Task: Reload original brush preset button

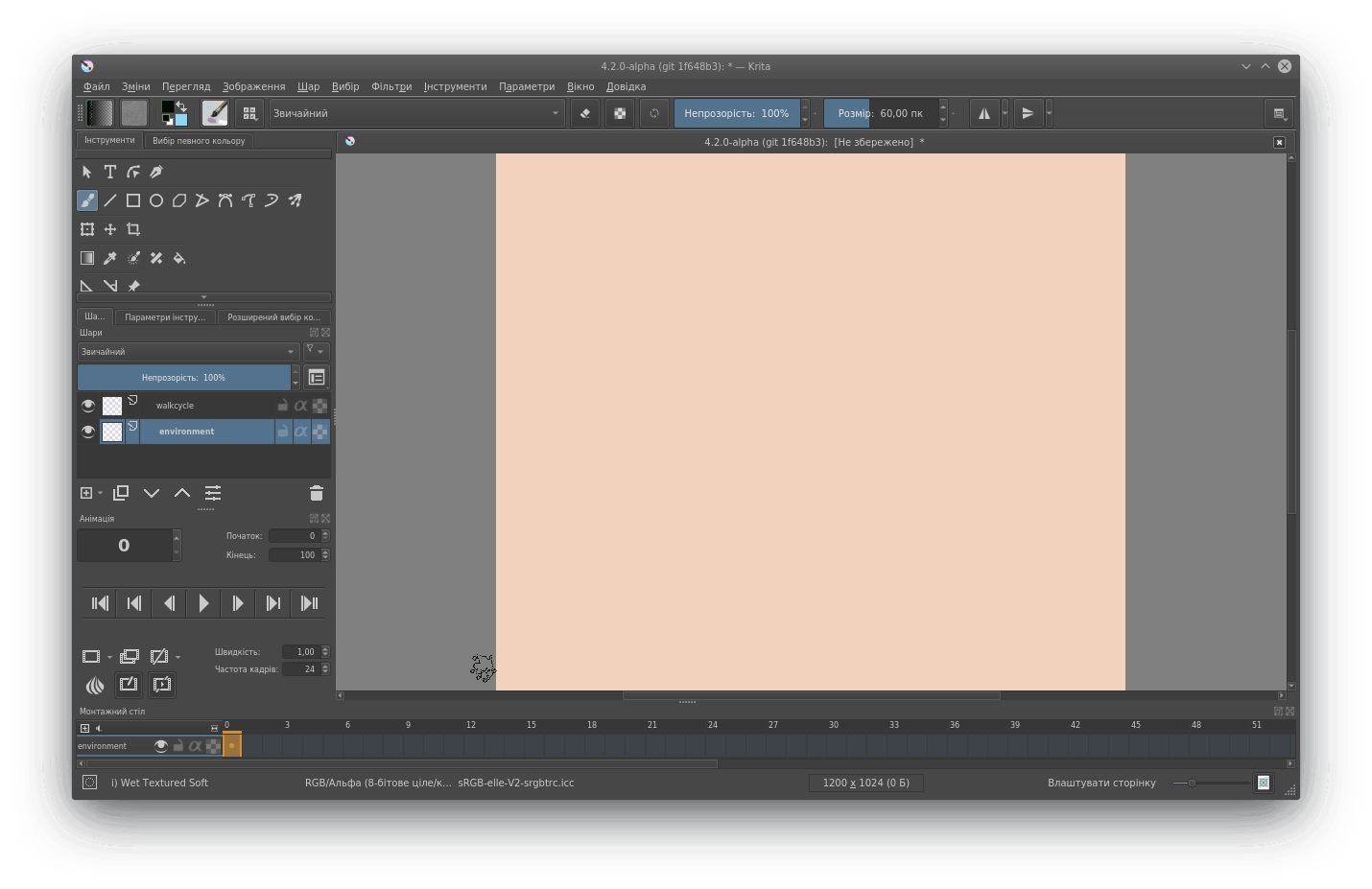Action: click(654, 113)
